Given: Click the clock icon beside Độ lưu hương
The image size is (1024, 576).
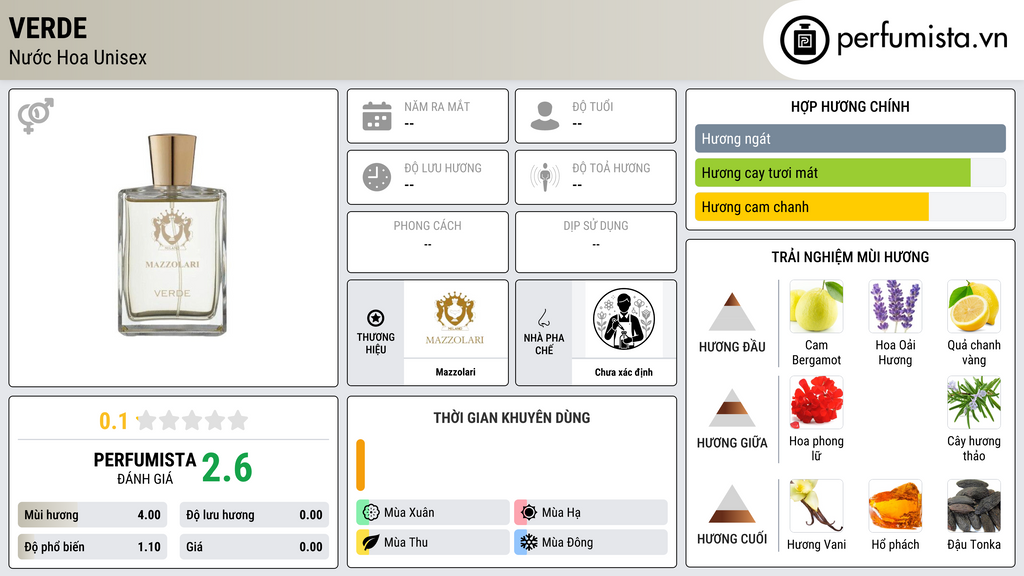Looking at the screenshot, I should coord(377,177).
